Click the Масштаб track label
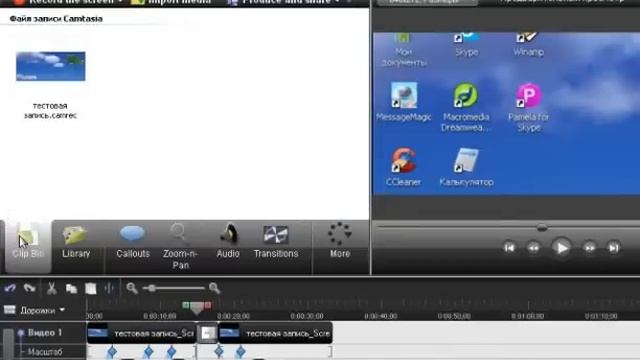The height and width of the screenshot is (360, 640). (x=45, y=351)
